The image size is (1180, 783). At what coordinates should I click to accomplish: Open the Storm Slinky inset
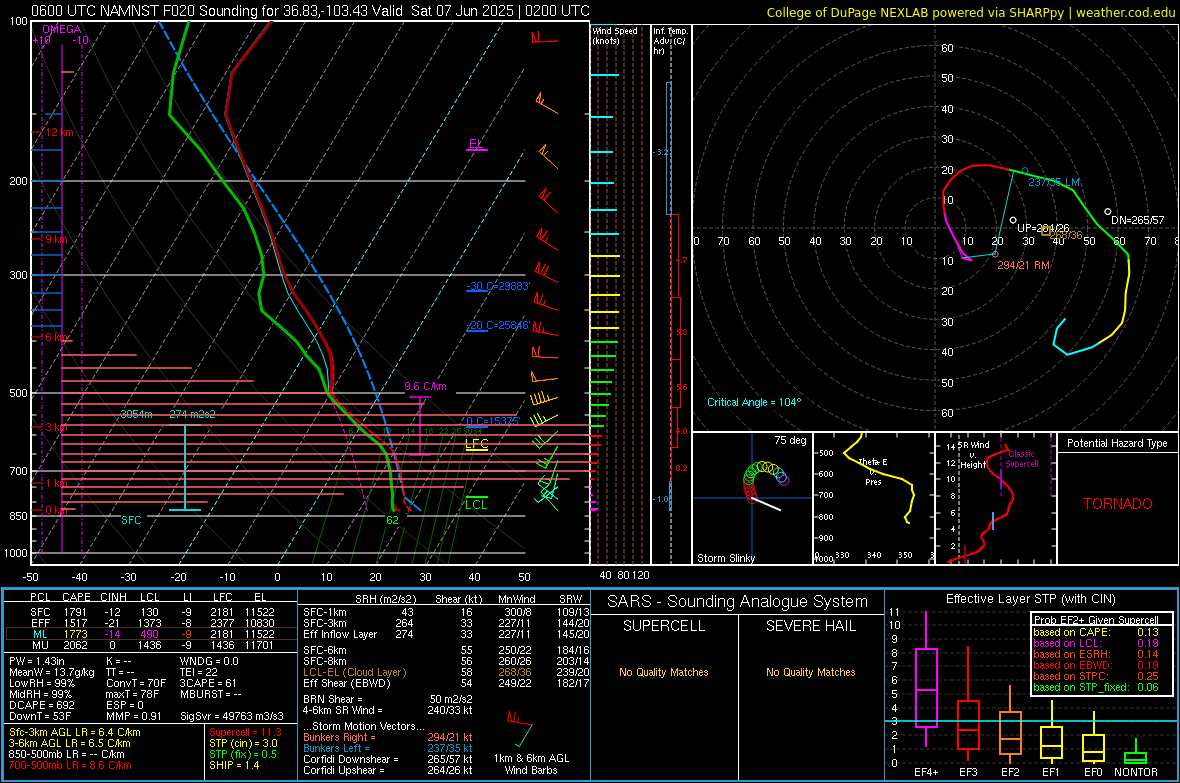752,498
